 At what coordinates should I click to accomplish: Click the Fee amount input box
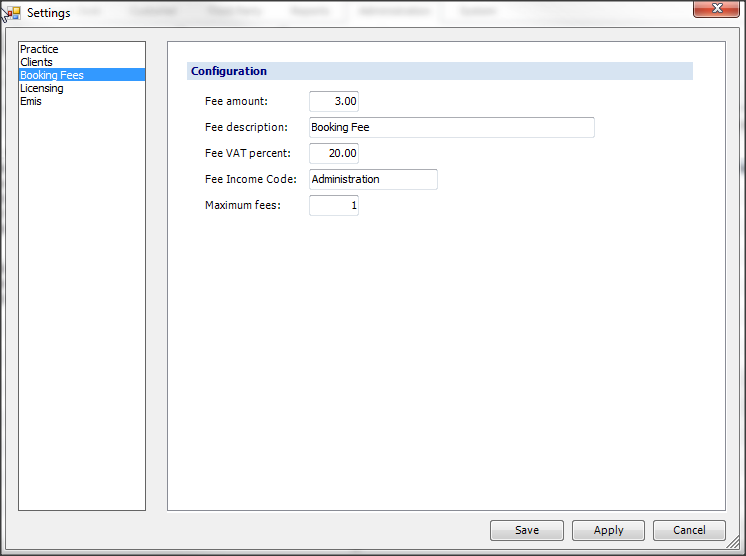pyautogui.click(x=333, y=101)
